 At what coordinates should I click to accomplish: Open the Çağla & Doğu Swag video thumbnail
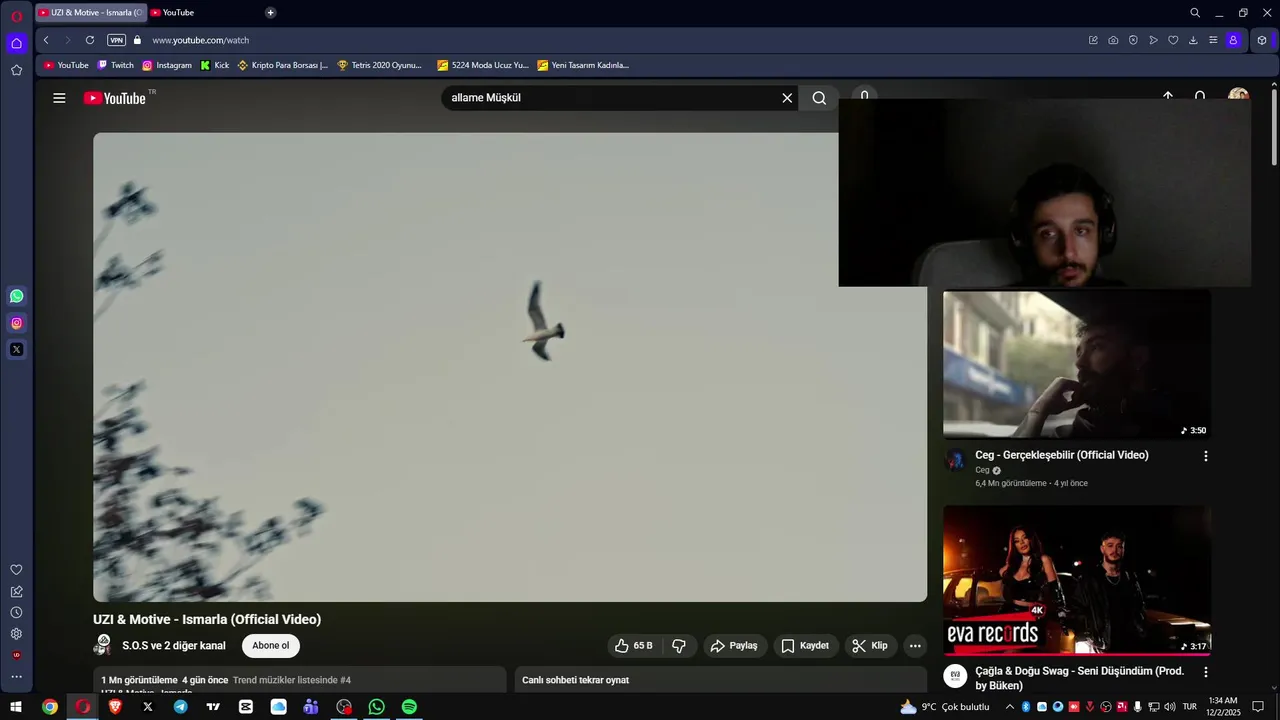[1077, 580]
